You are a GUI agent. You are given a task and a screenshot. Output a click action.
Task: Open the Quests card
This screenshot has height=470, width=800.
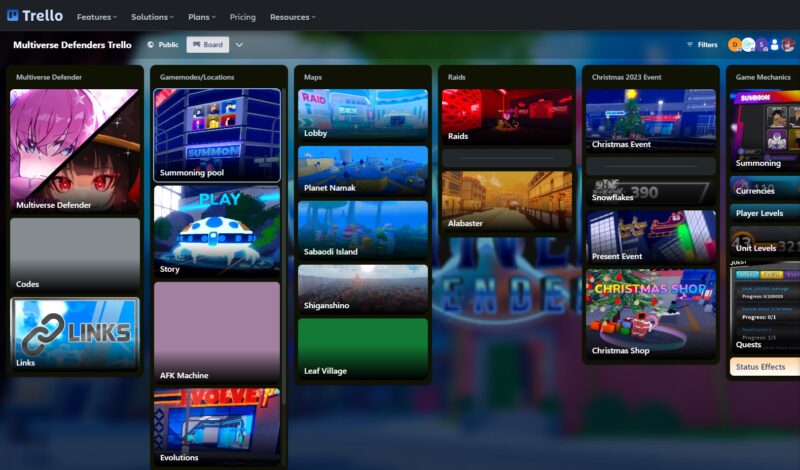765,307
